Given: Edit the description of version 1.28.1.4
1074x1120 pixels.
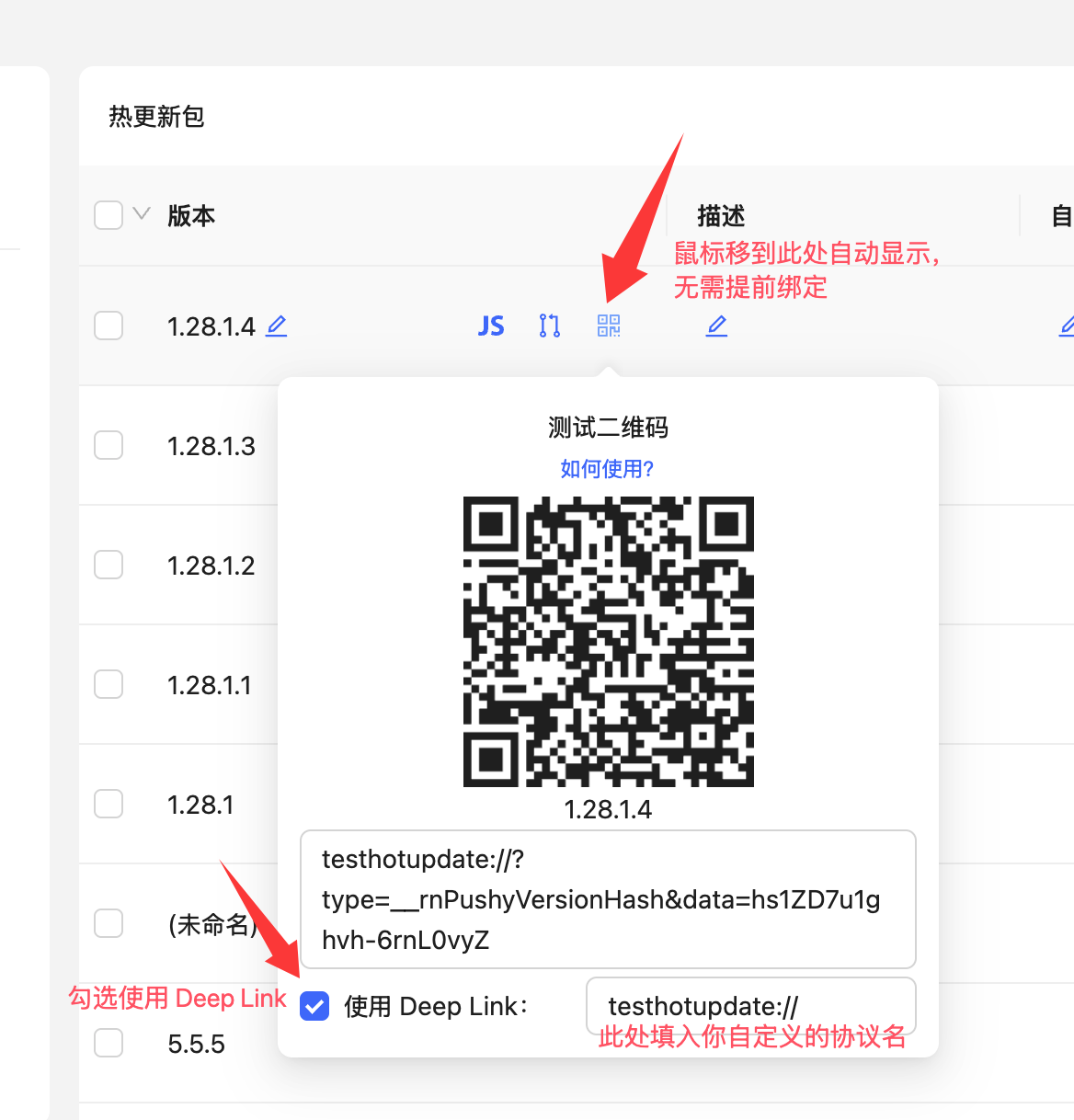Looking at the screenshot, I should point(717,326).
